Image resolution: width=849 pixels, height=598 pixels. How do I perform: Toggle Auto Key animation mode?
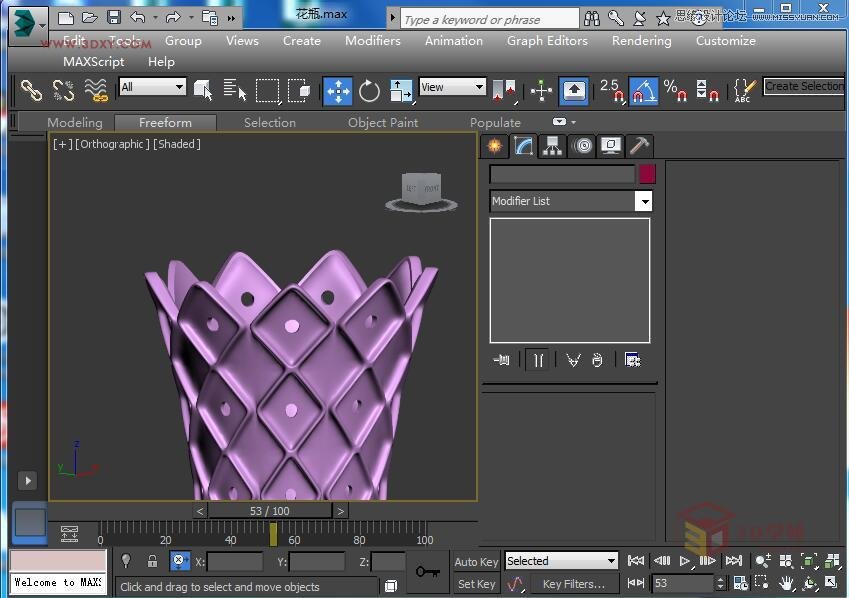click(476, 561)
